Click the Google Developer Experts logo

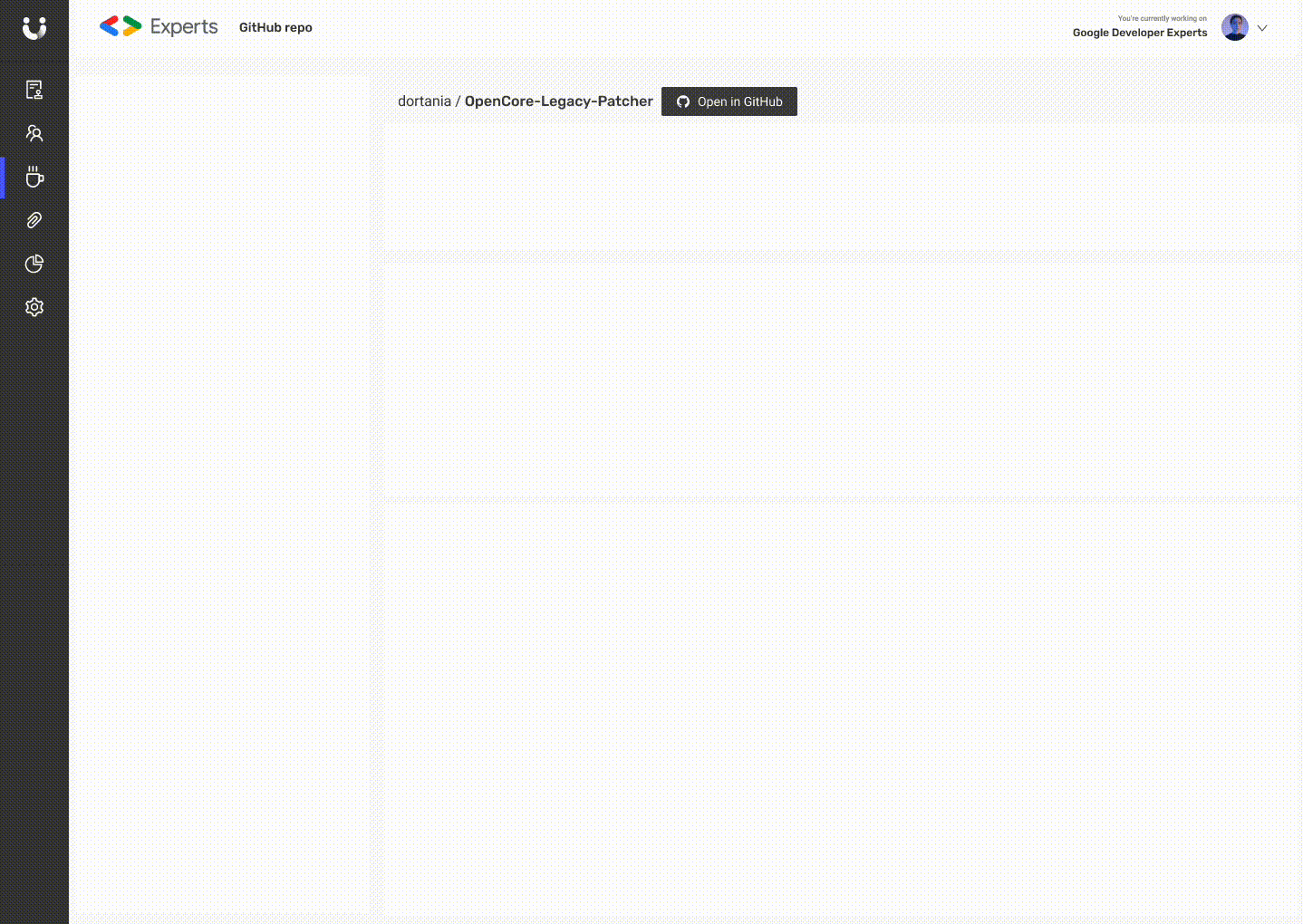159,27
